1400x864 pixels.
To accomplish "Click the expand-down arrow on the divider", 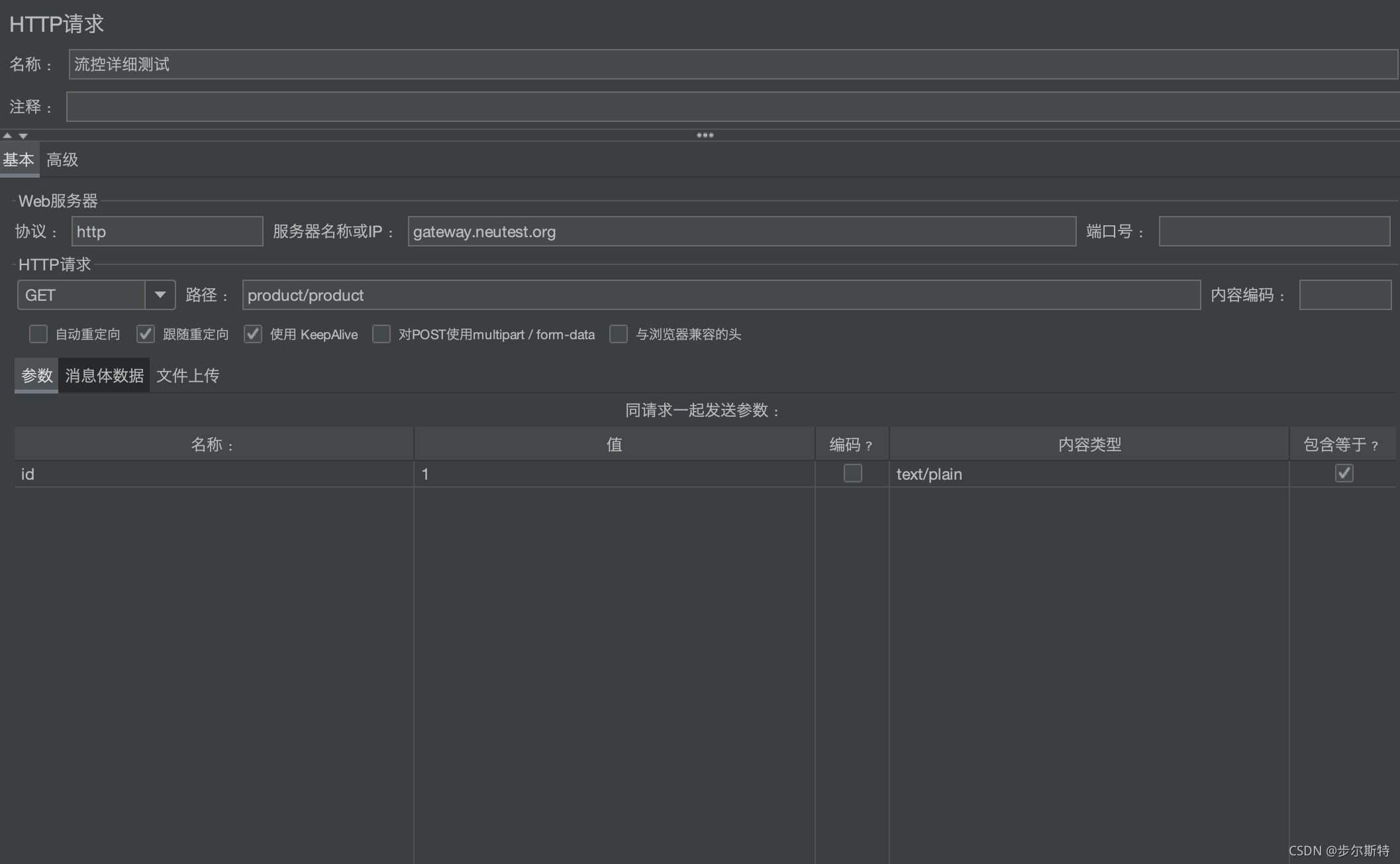I will tap(23, 136).
